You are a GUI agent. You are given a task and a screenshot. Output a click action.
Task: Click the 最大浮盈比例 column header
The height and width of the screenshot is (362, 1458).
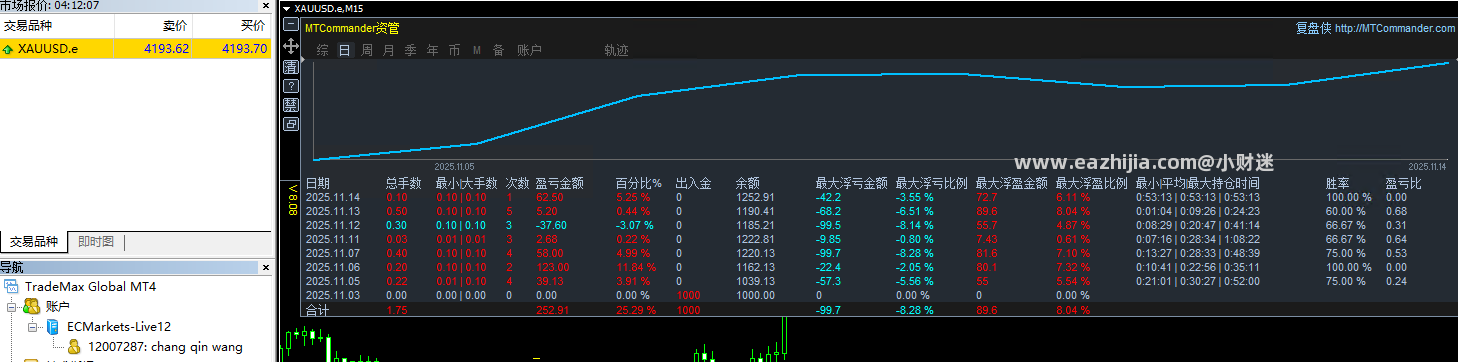[1092, 184]
